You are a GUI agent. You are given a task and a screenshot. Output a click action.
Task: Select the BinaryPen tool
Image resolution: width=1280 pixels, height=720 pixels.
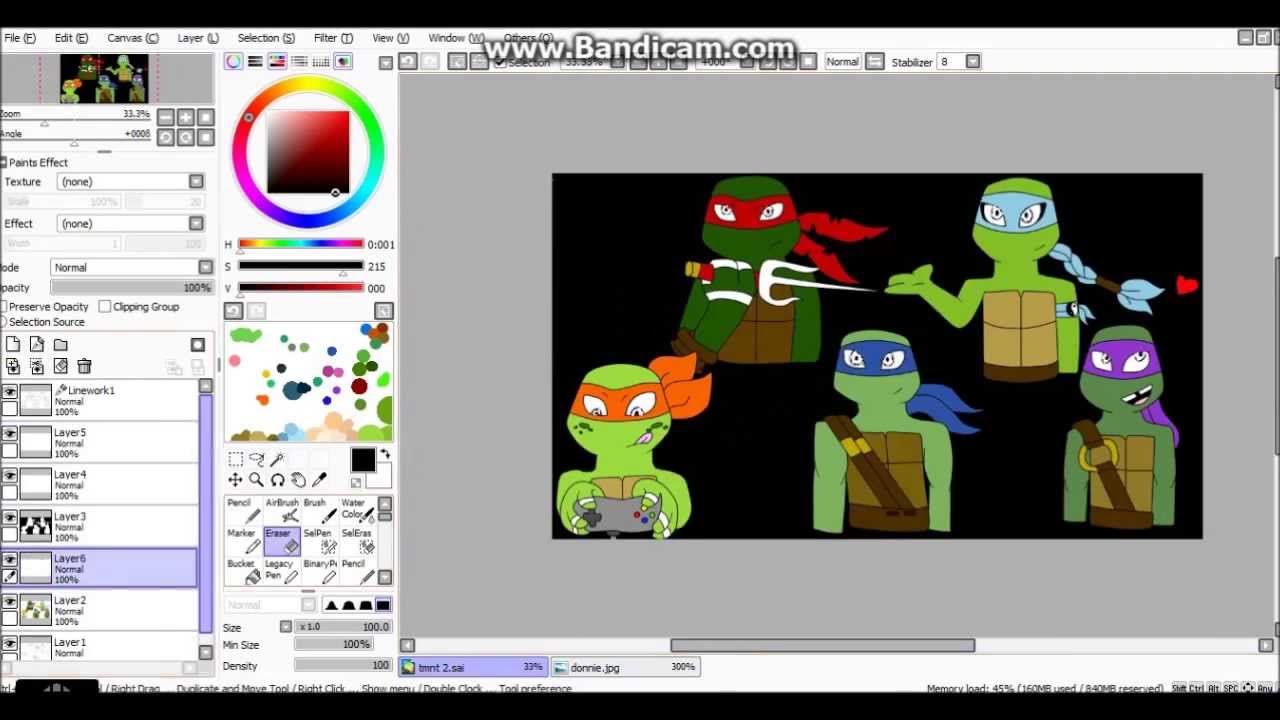pos(320,571)
